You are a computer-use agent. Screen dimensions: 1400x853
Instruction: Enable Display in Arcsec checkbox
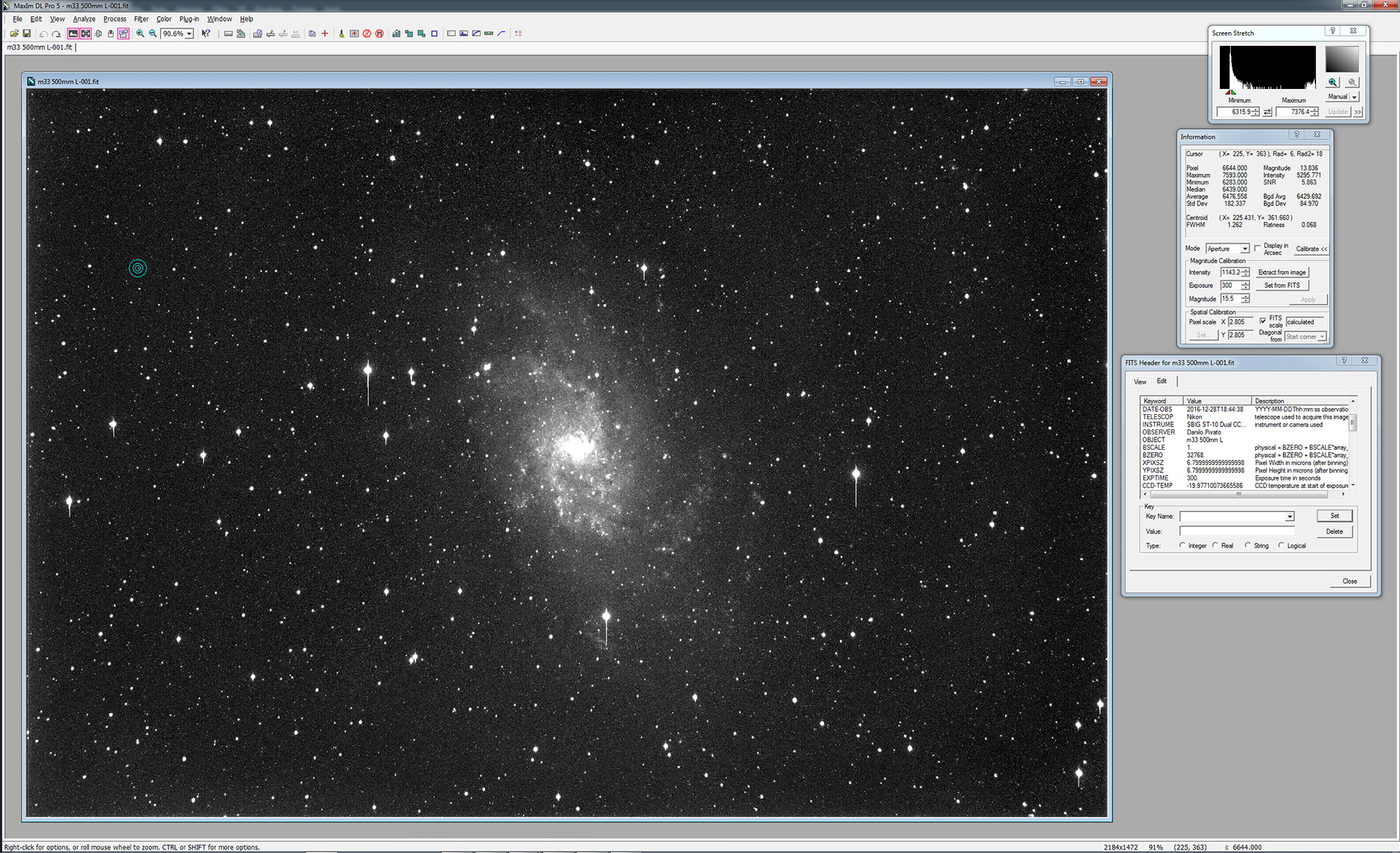[x=1257, y=249]
